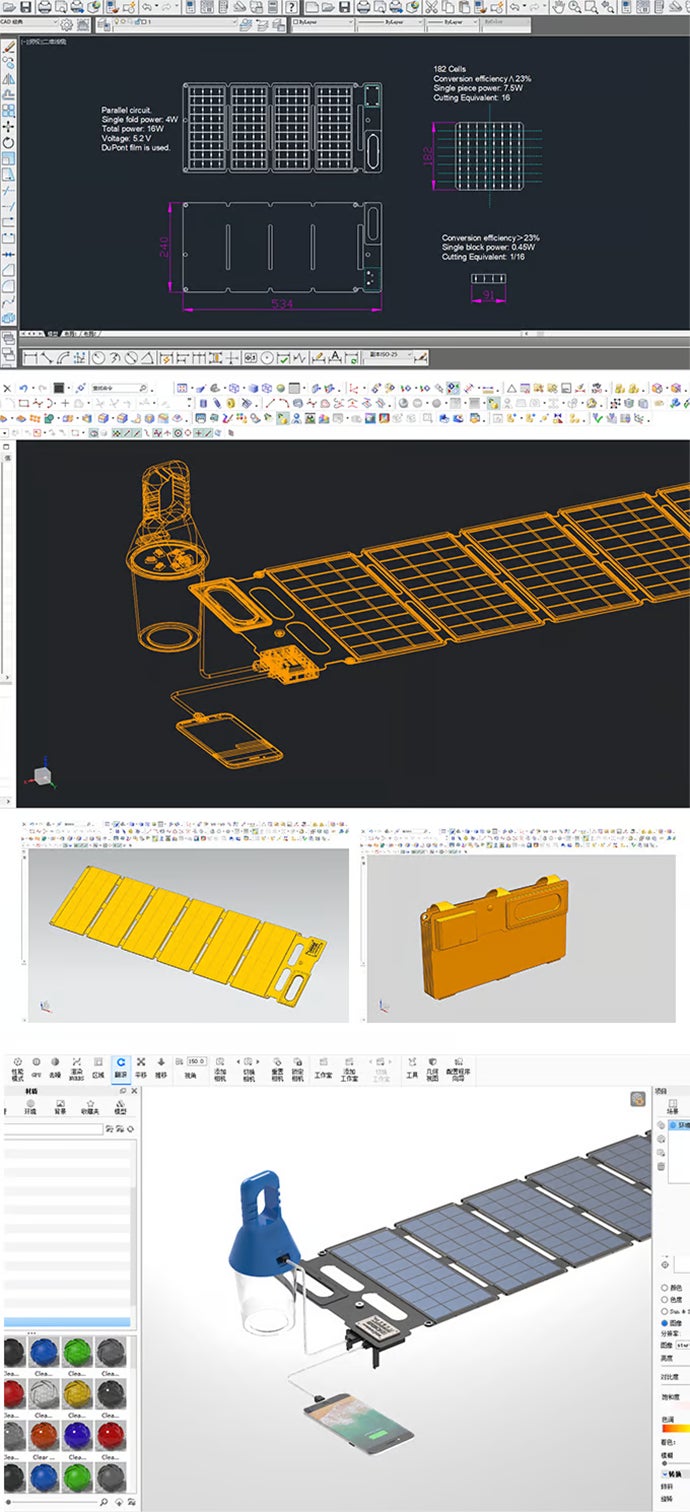Viewport: 690px width, 1512px height.
Task: Select the Color (颜色) radio button
Action: click(665, 1287)
